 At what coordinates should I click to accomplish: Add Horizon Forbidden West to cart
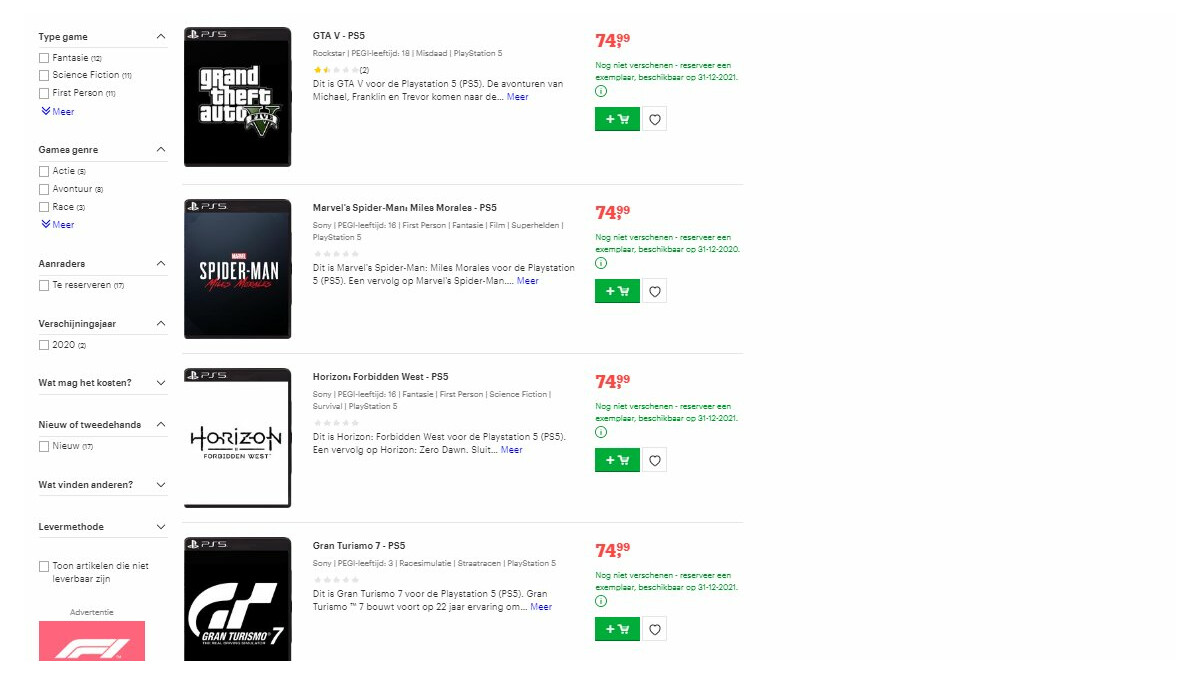tap(617, 460)
